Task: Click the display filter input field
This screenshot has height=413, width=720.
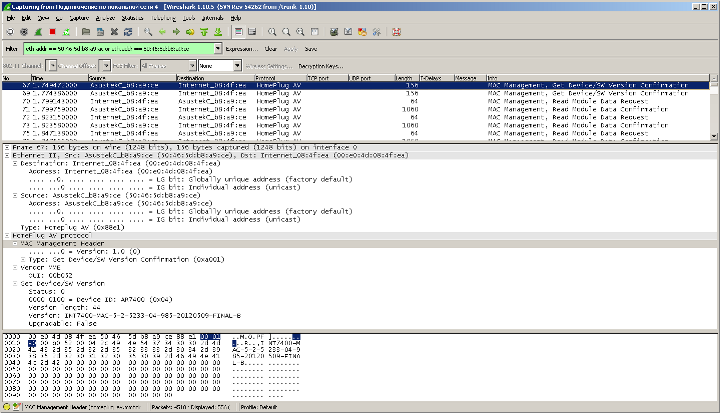Action: (118, 49)
